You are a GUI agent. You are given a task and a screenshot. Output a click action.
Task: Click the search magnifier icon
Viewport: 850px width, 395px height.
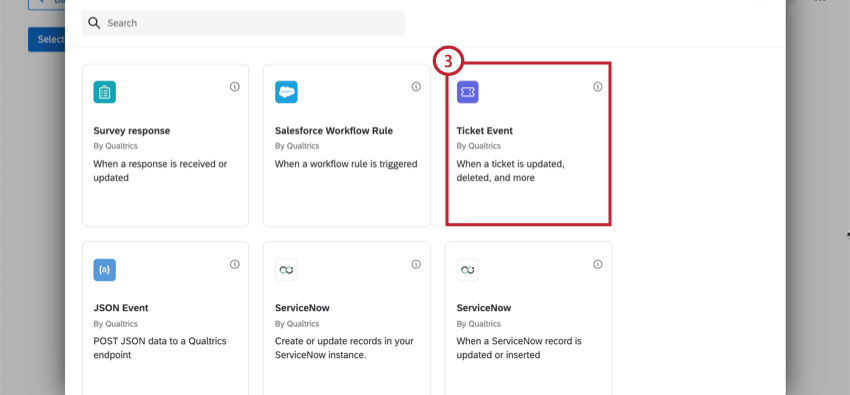point(94,23)
